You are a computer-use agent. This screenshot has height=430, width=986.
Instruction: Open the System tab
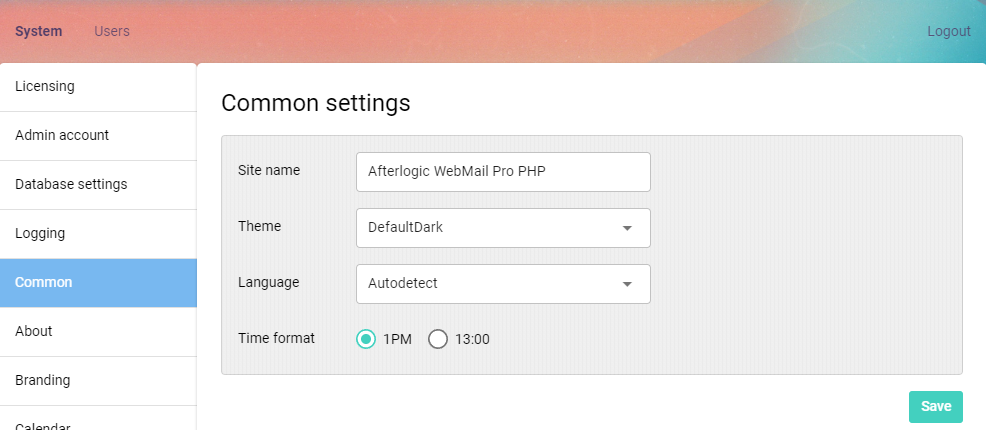coord(39,31)
